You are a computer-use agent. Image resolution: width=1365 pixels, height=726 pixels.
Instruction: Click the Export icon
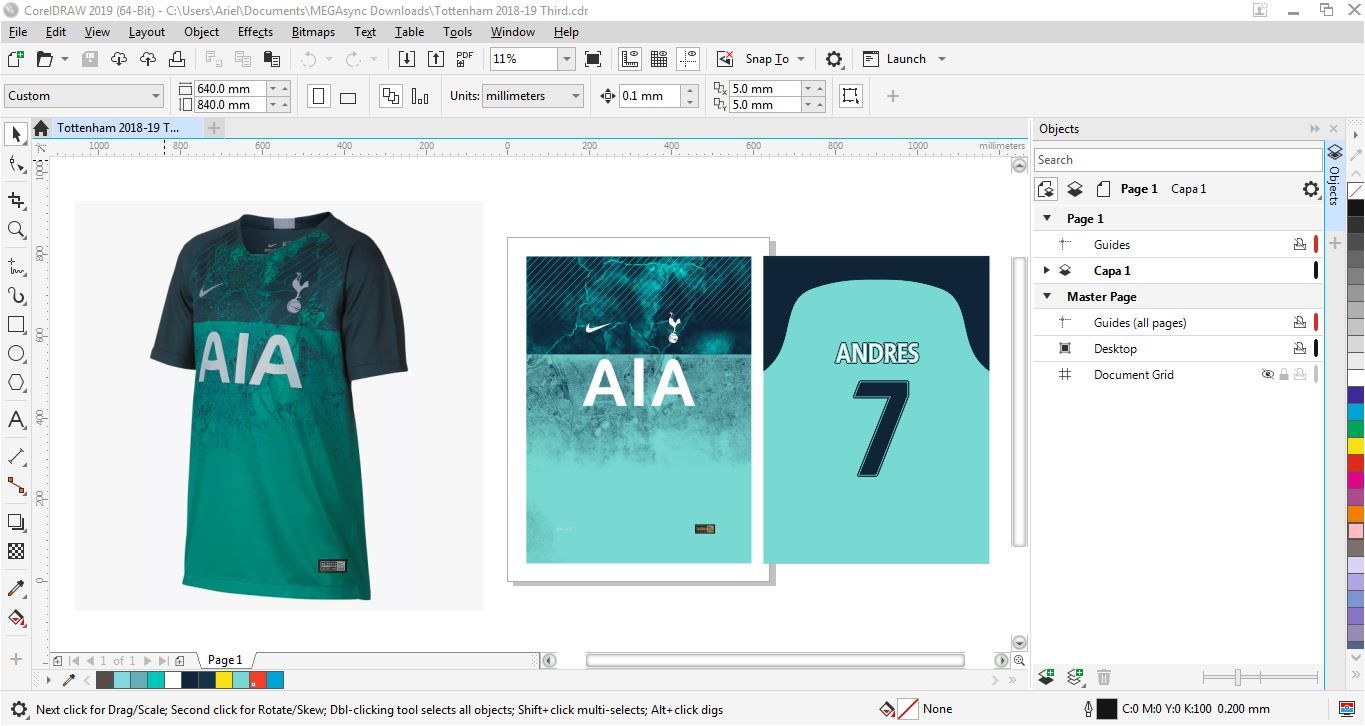pos(436,59)
